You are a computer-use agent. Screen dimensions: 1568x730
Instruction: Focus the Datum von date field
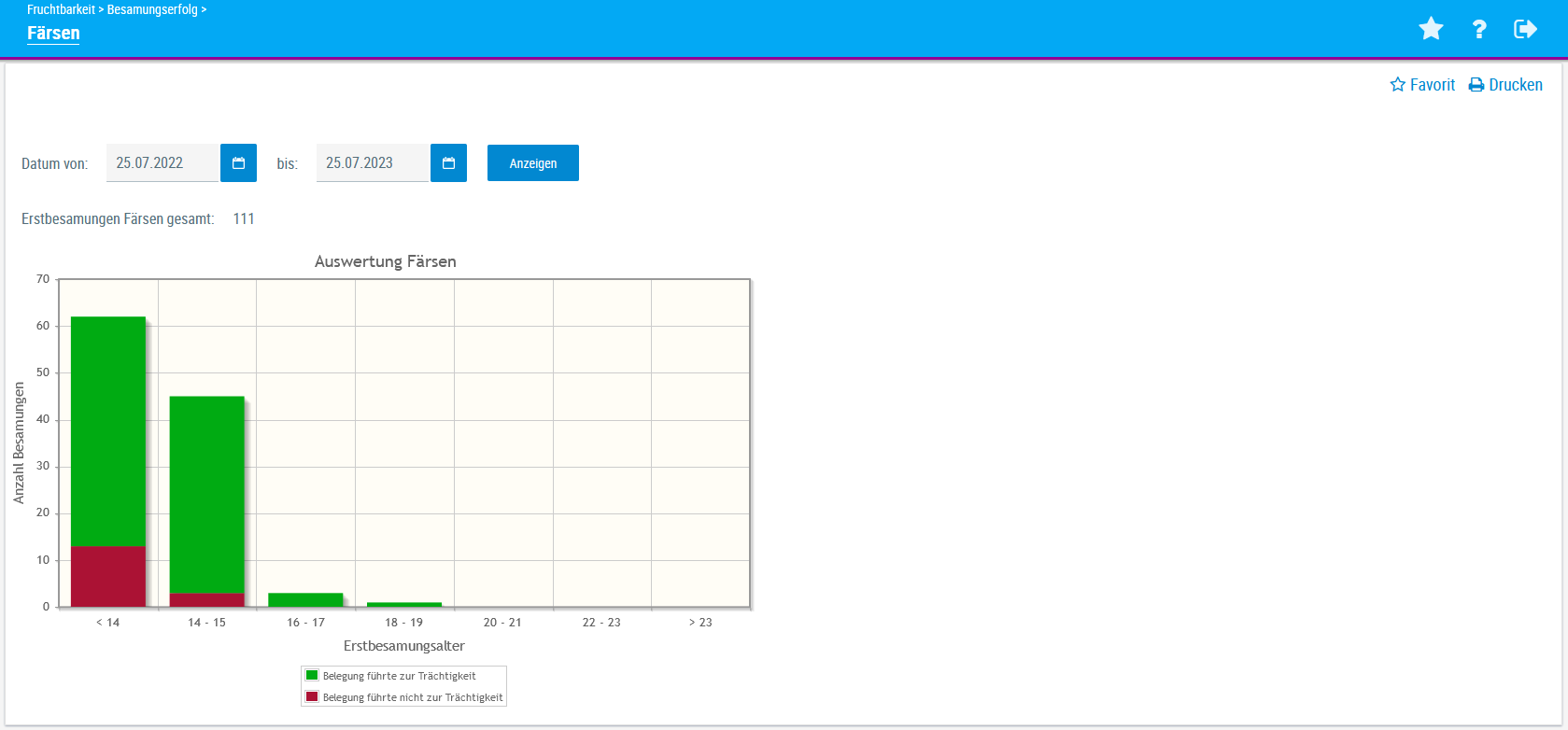point(162,163)
